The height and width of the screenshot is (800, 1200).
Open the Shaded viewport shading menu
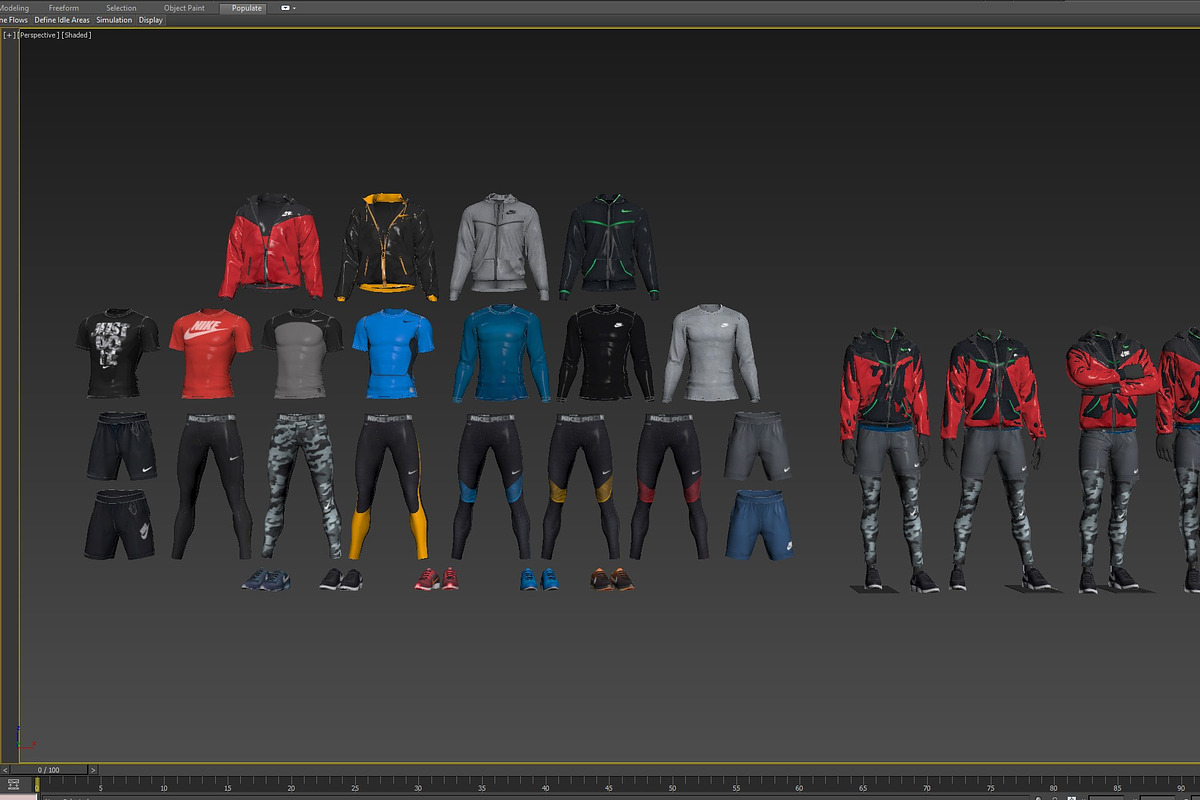tap(77, 35)
